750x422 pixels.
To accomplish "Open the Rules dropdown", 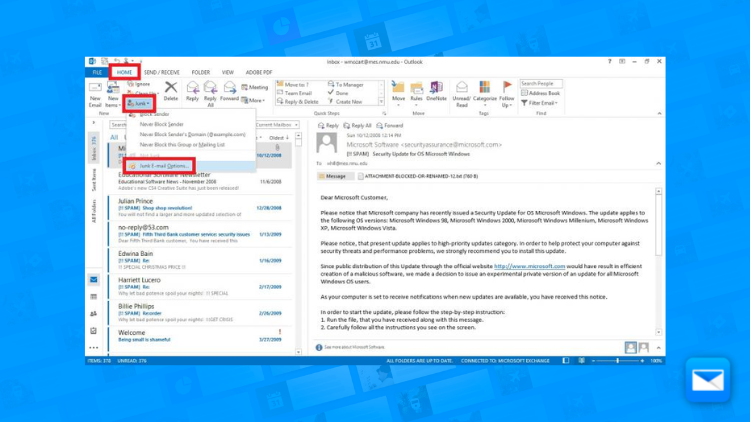I will 416,93.
